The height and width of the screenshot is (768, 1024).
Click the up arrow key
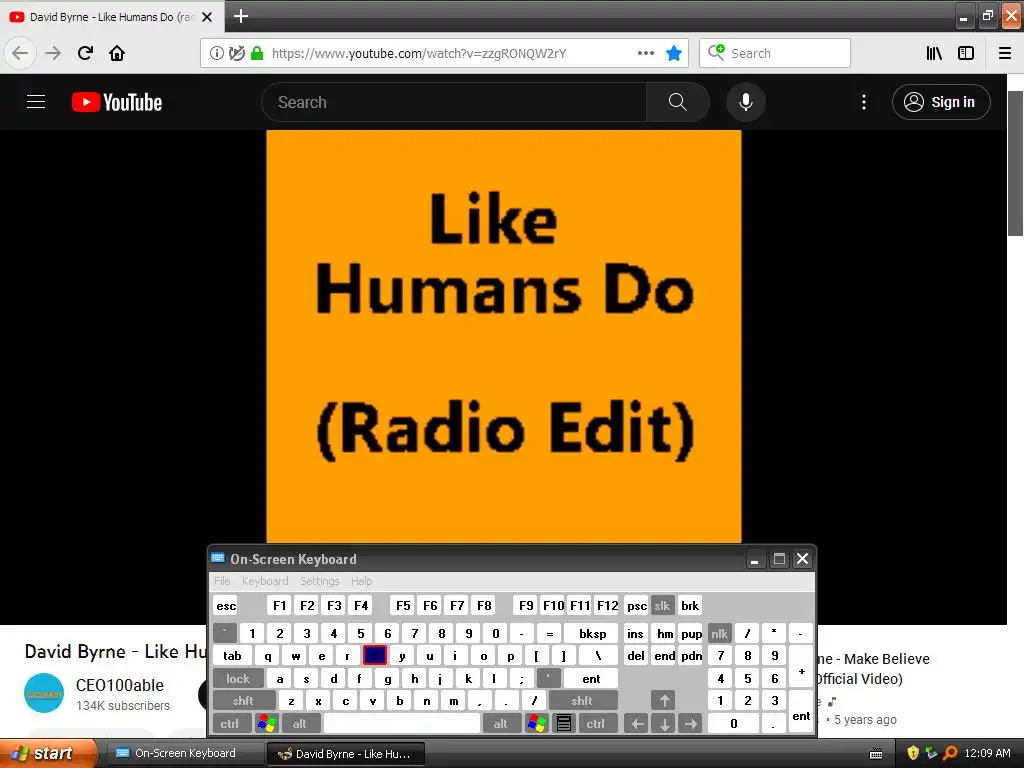[664, 701]
